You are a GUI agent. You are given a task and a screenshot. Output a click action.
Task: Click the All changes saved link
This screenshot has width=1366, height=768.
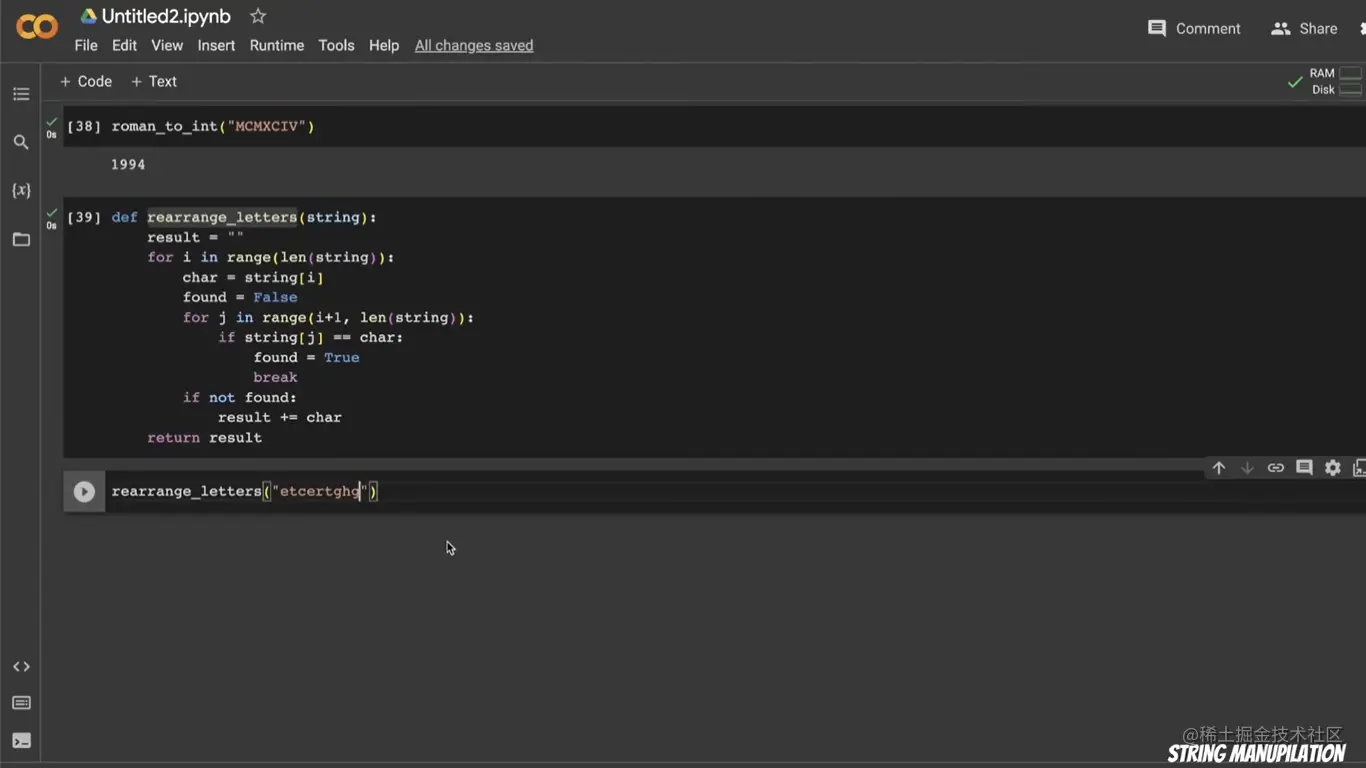474,45
